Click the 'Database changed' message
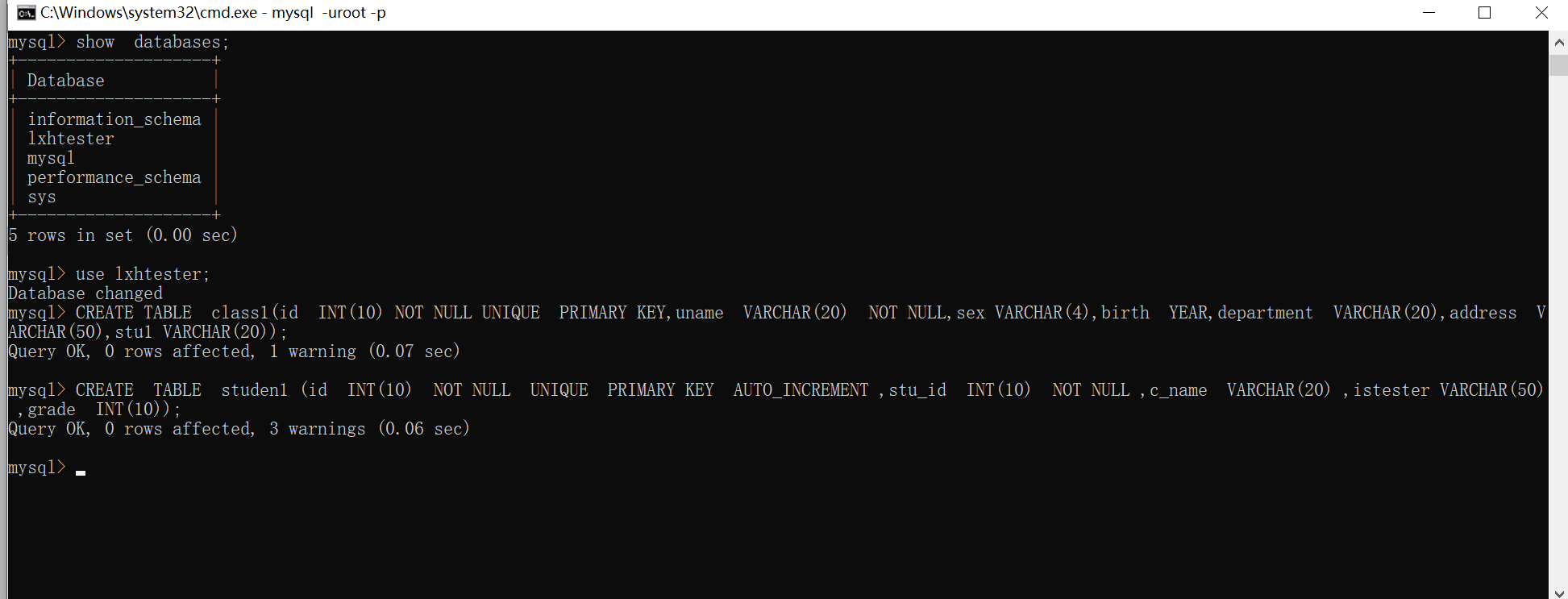Screen dimensions: 1568x599 [x=85, y=293]
